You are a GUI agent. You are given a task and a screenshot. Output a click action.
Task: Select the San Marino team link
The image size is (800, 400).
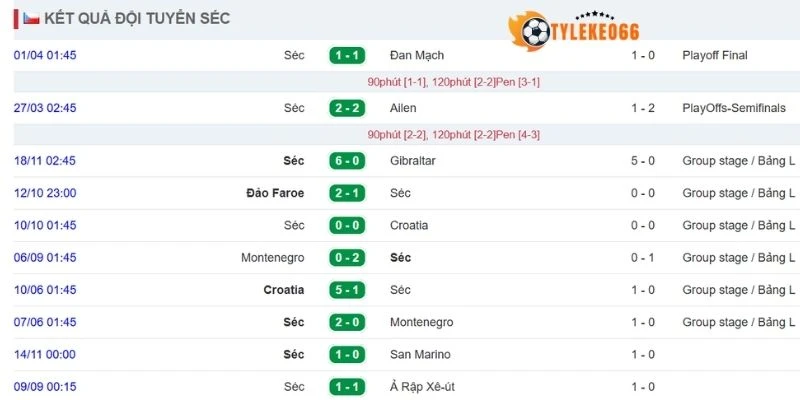pyautogui.click(x=420, y=354)
